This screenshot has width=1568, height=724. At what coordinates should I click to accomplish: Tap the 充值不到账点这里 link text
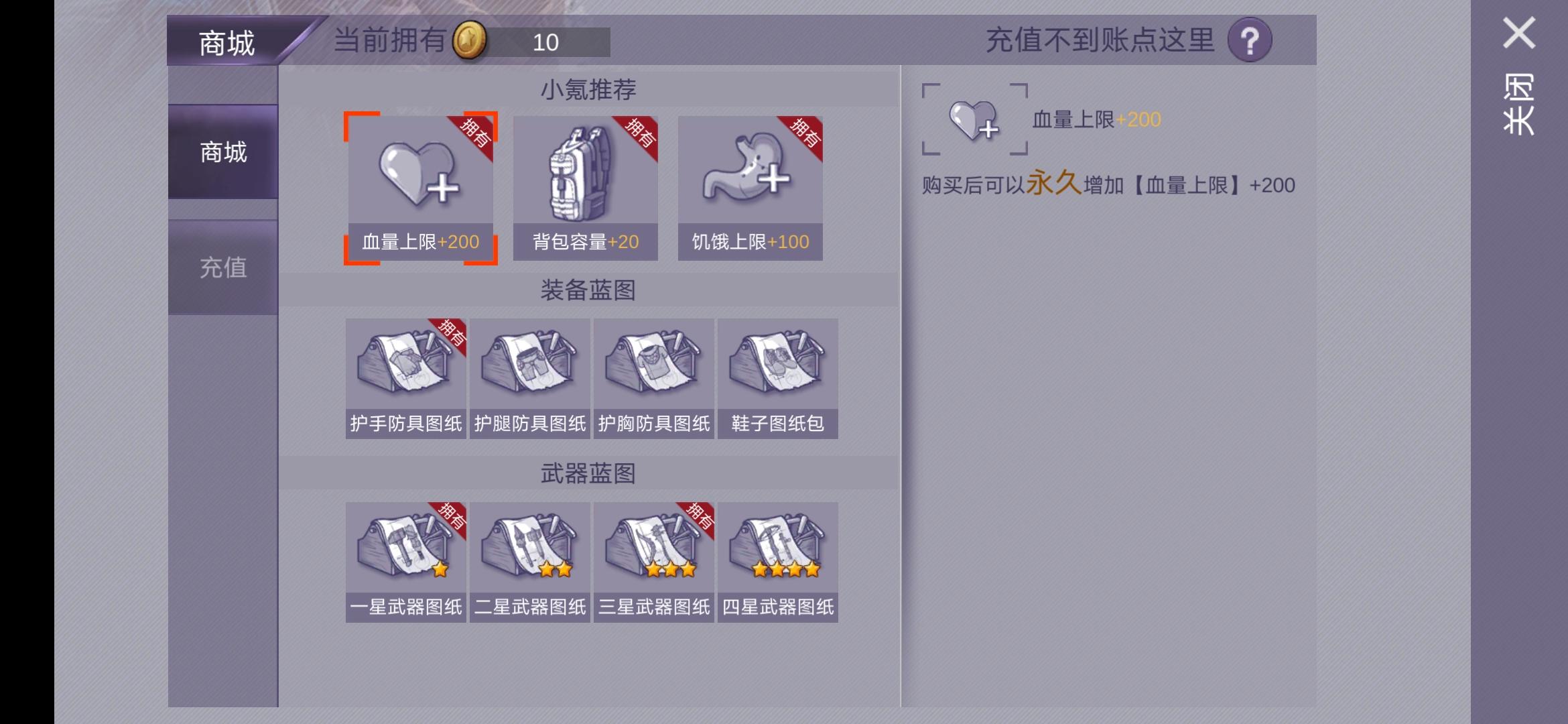[1100, 40]
